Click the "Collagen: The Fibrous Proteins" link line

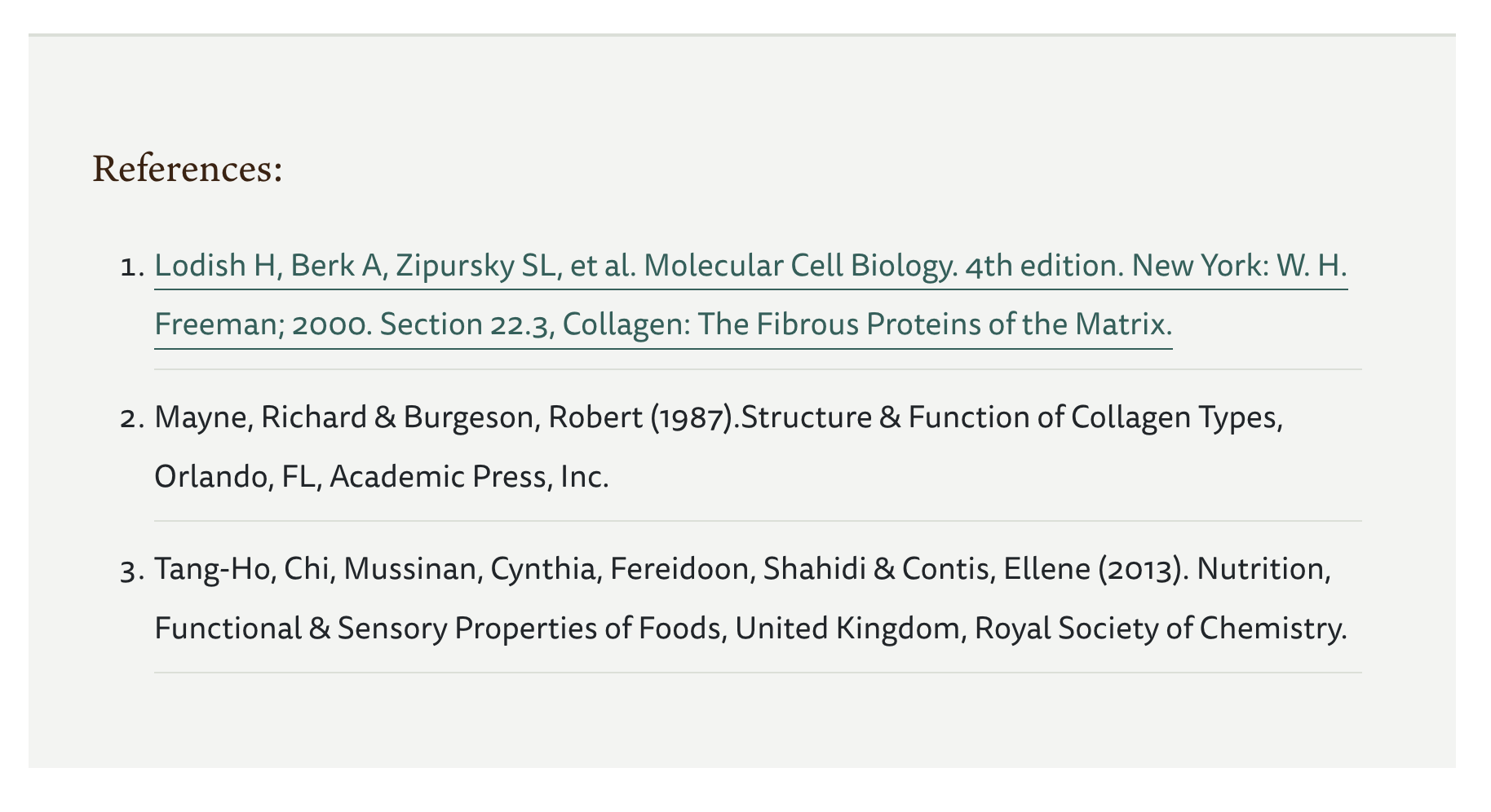867,325
